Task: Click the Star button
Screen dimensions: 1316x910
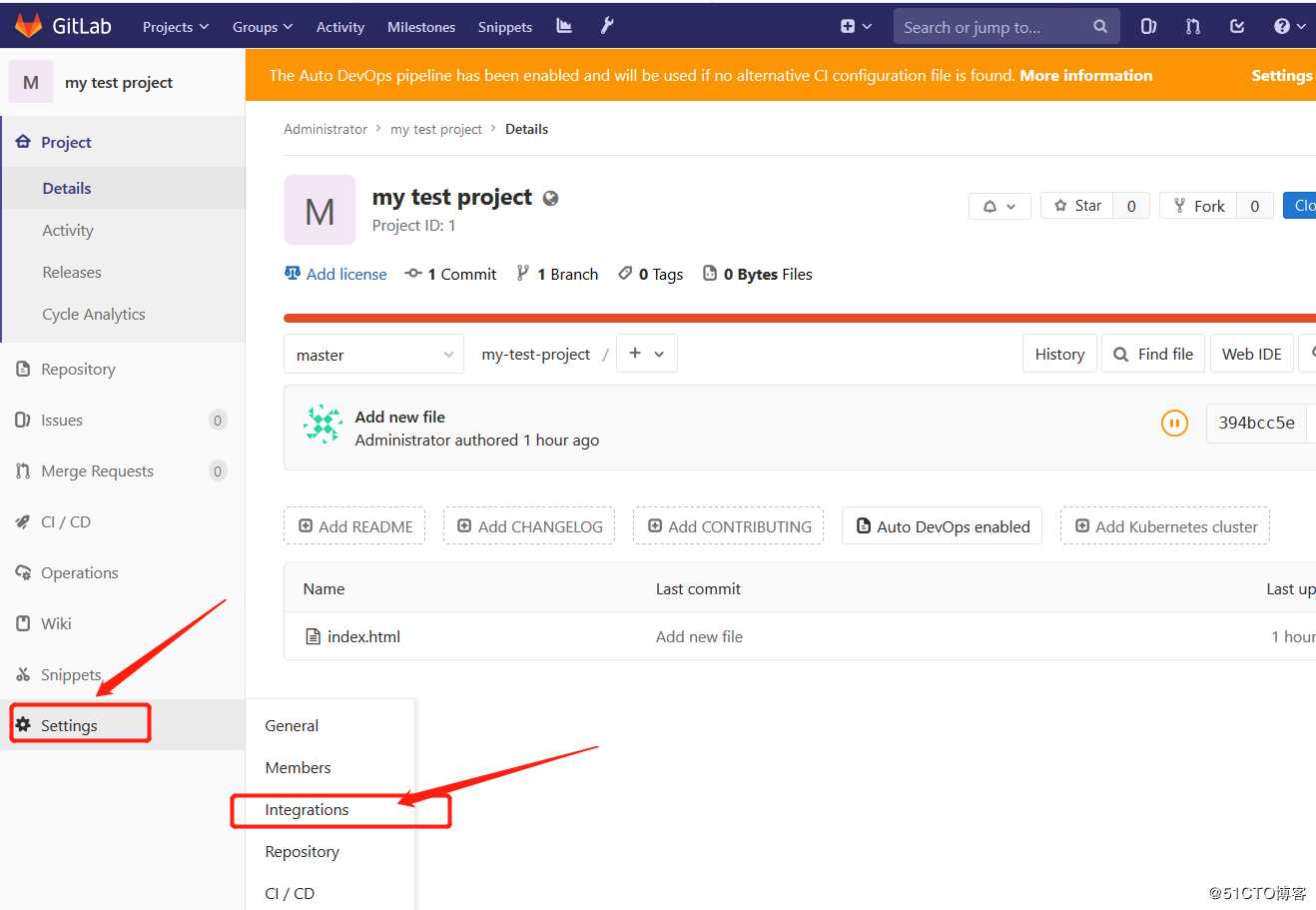Action: click(1076, 206)
